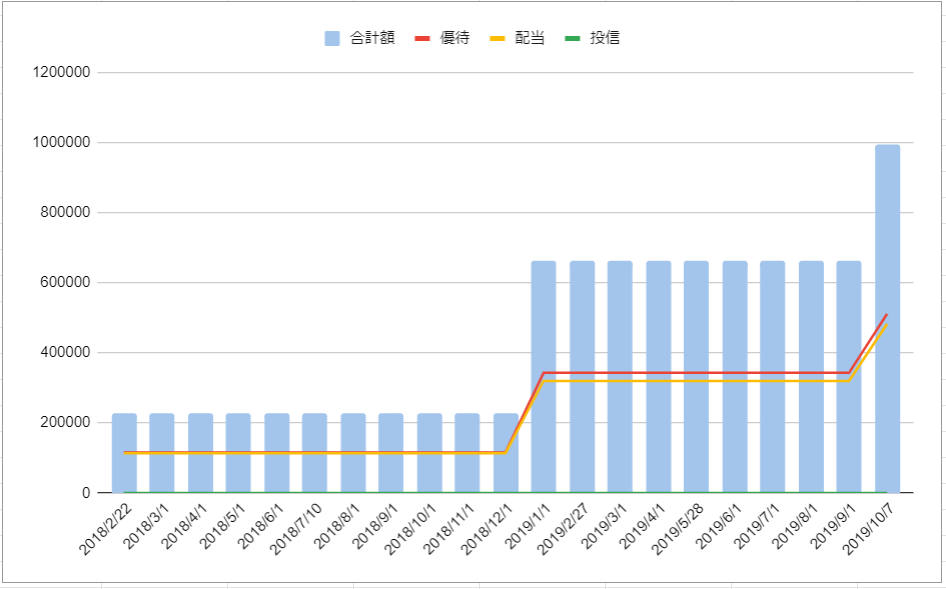Click the 600000 axis label
Viewport: 946px width, 589px height.
pos(65,282)
